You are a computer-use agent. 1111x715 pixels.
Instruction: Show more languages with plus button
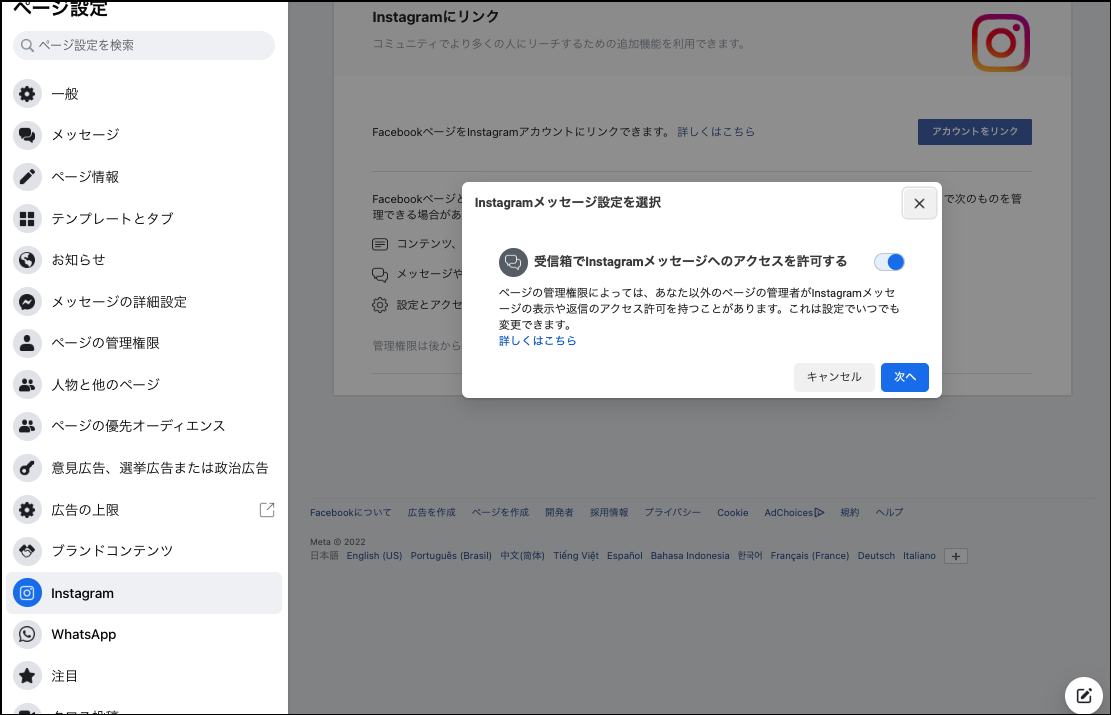[956, 556]
